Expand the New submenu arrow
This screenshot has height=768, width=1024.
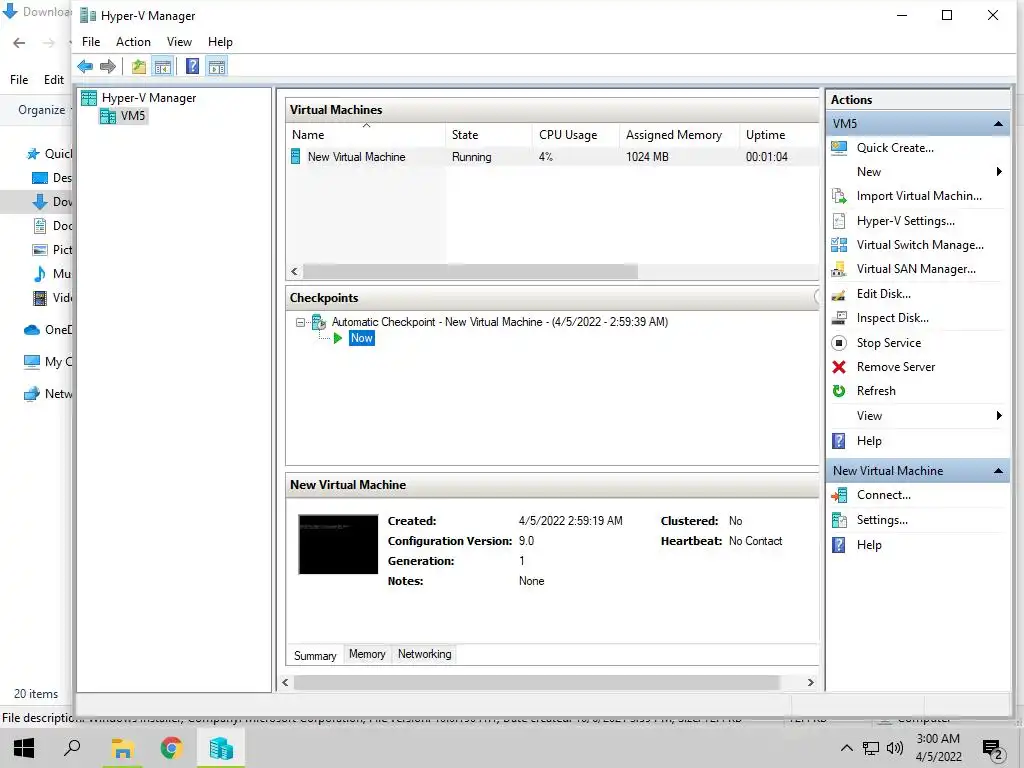pos(999,172)
